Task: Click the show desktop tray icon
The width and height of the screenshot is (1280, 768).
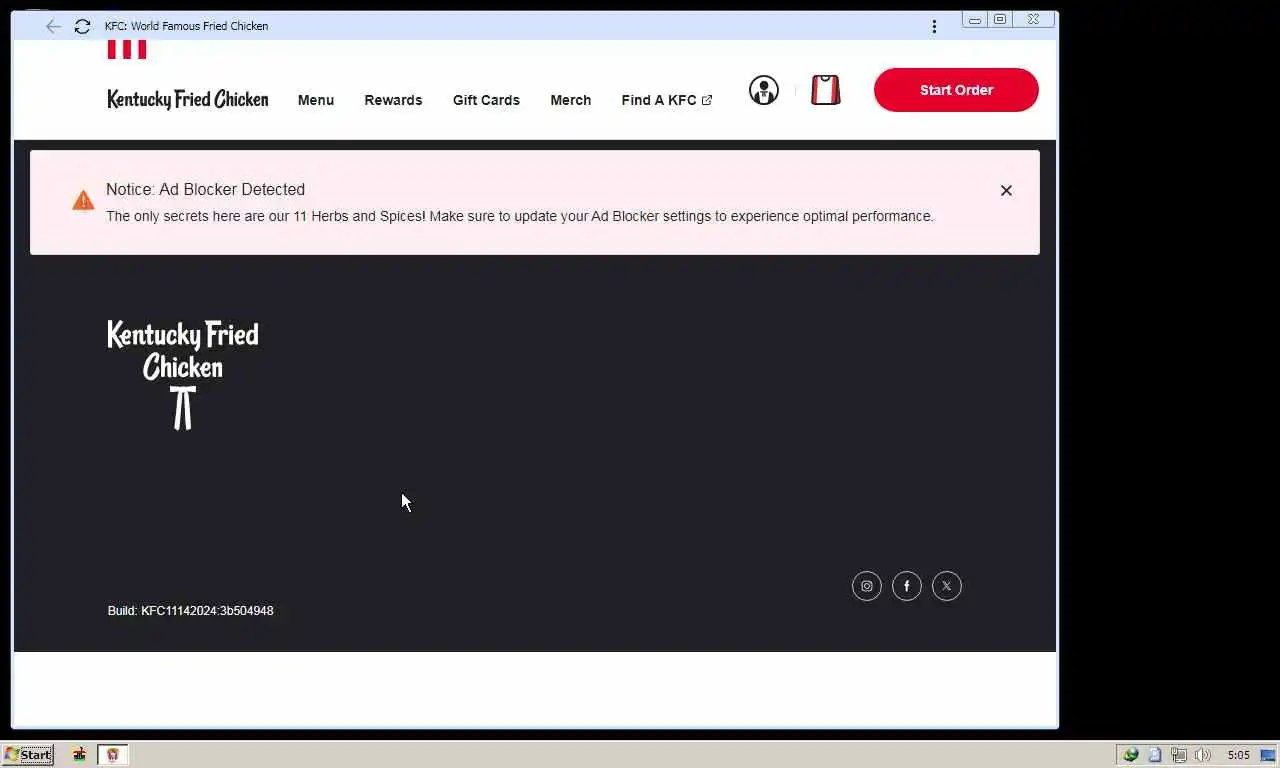Action: [x=1268, y=755]
